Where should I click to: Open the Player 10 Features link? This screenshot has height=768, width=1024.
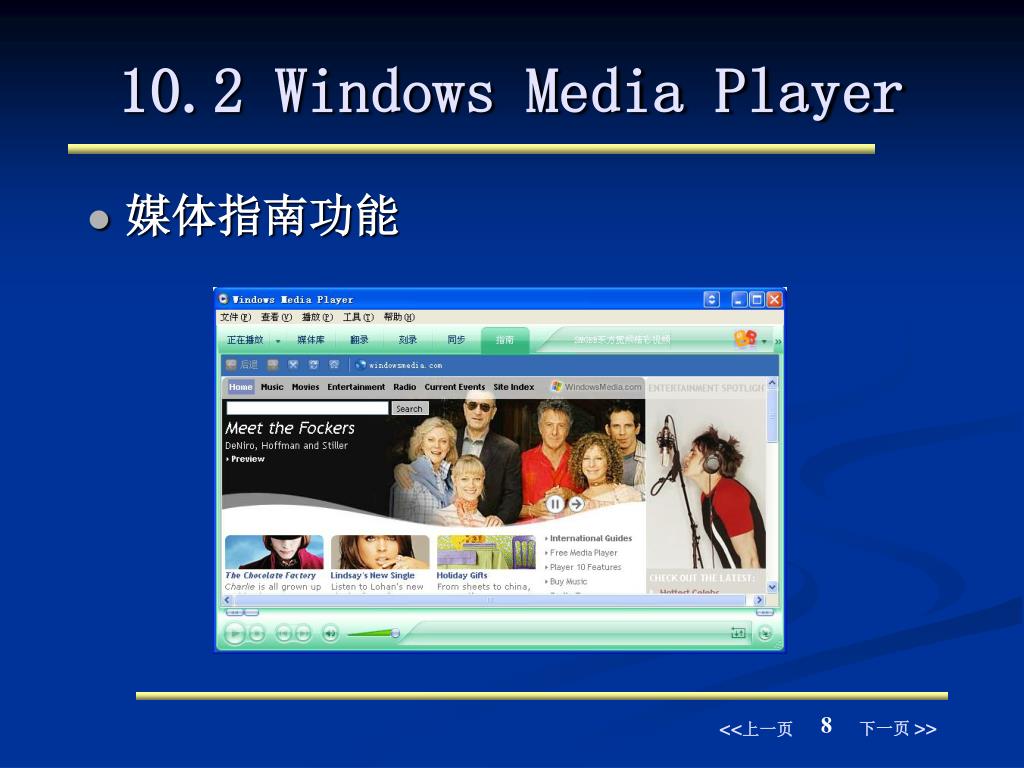coord(584,567)
